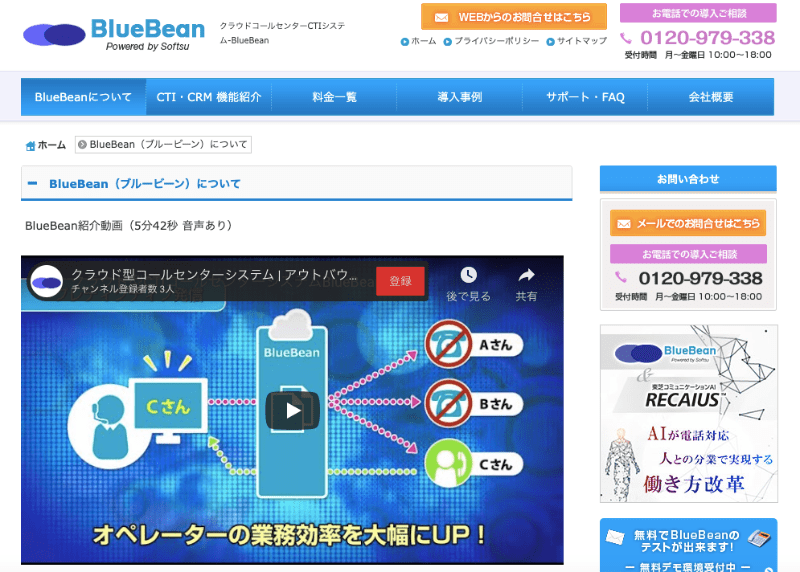
Task: Click the red 登録 subscribe button
Action: click(401, 281)
